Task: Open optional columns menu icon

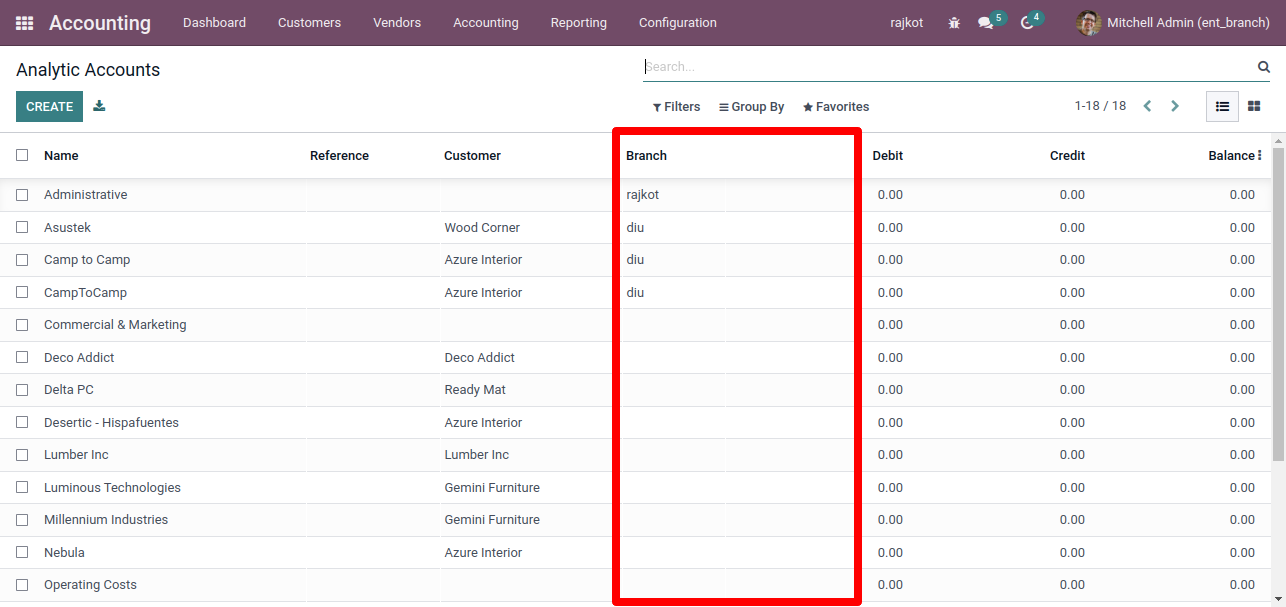Action: point(1260,156)
